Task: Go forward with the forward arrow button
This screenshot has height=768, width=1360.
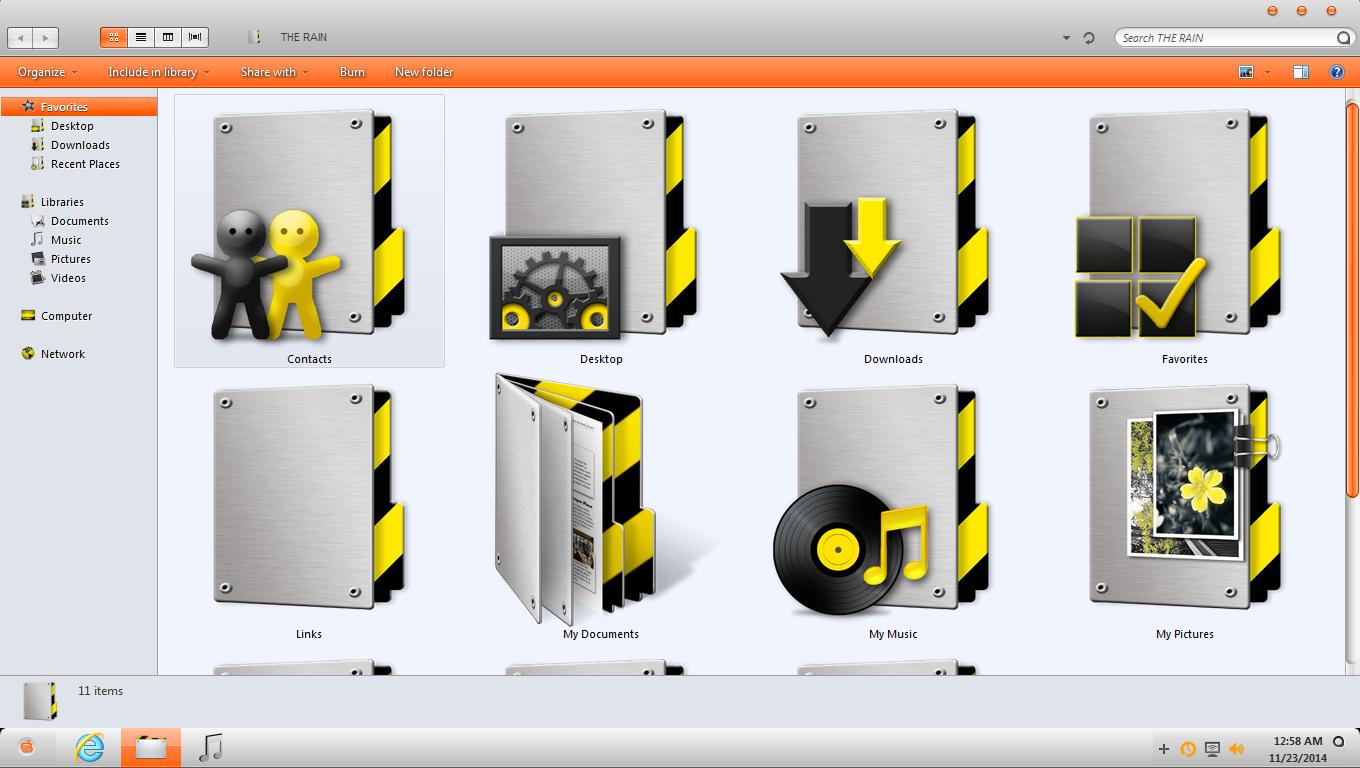Action: 45,38
